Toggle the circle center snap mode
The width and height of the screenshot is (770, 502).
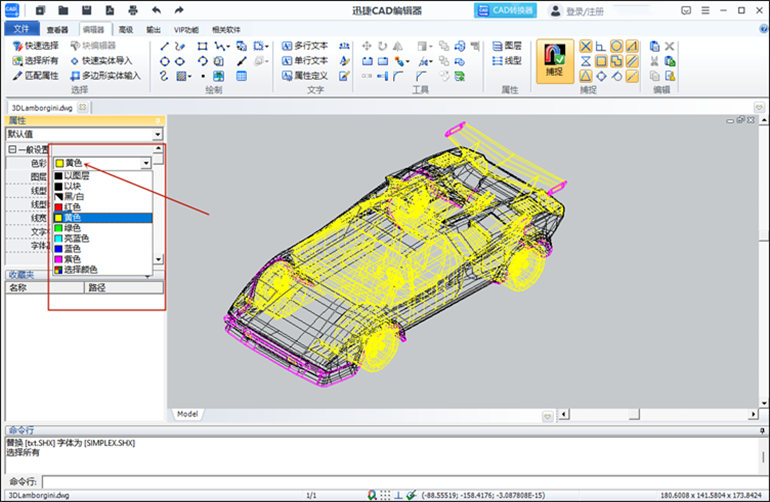[616, 46]
